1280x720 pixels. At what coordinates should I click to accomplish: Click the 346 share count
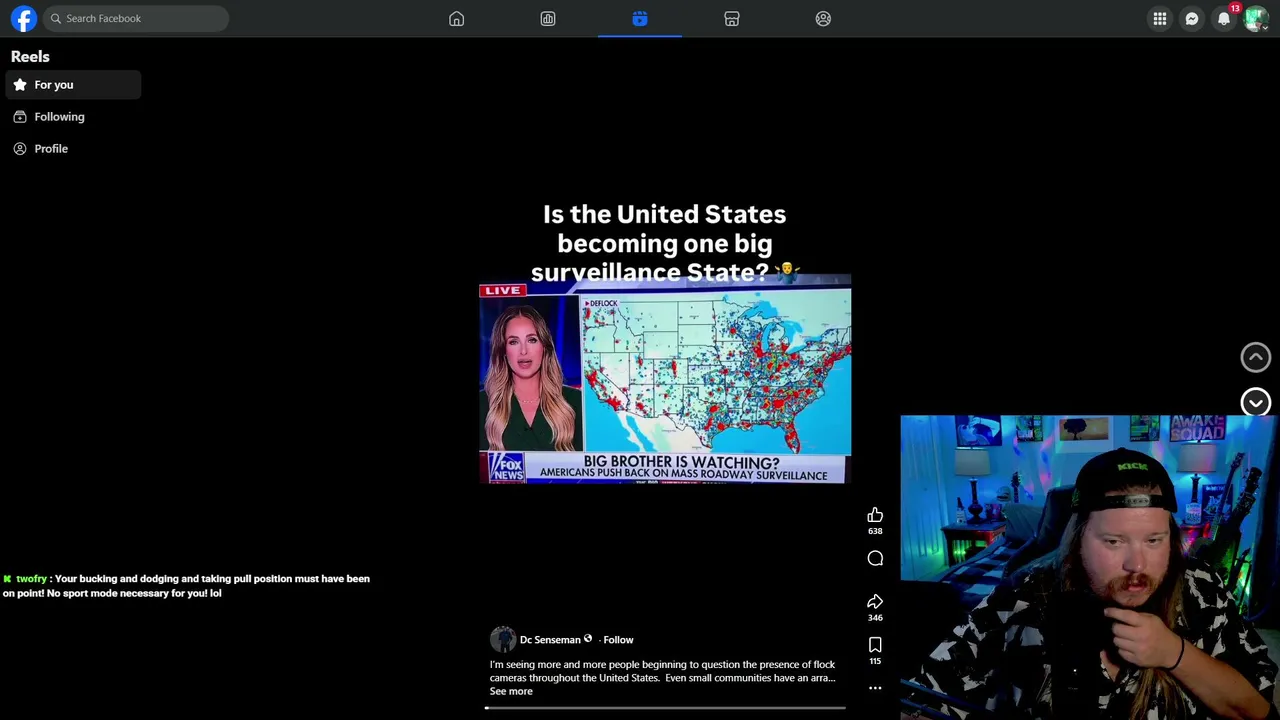875,618
